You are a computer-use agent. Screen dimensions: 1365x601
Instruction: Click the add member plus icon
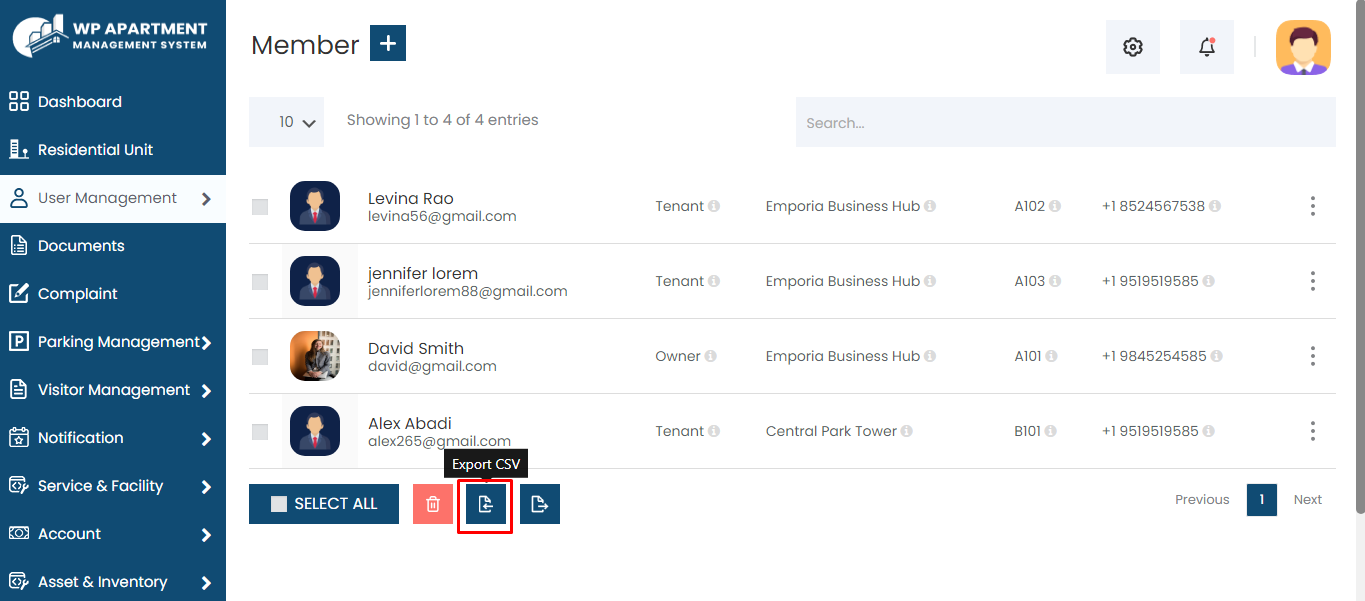coord(388,44)
